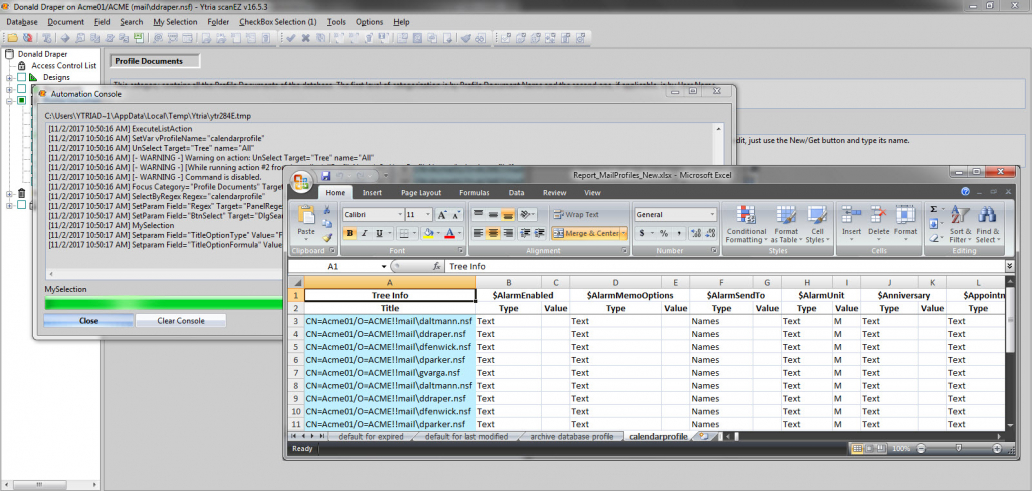
Task: Click the Insert Worksheet tab icon
Action: point(704,436)
